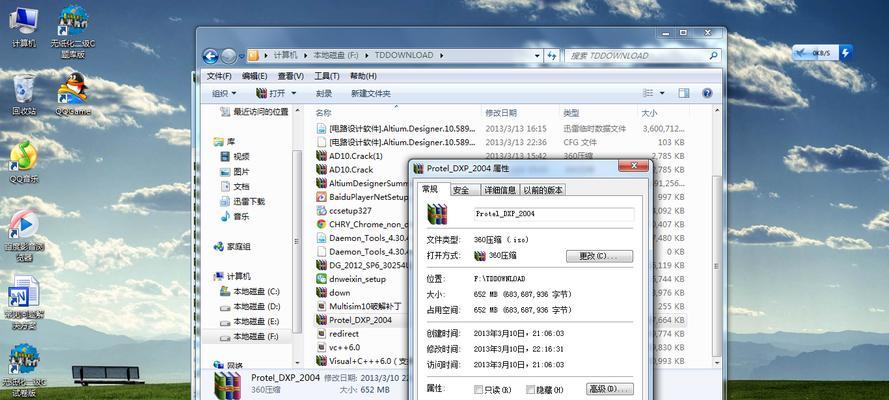Open the 帮助(H) menu
Screen dimensions: 889x400
pyautogui.click(x=363, y=76)
